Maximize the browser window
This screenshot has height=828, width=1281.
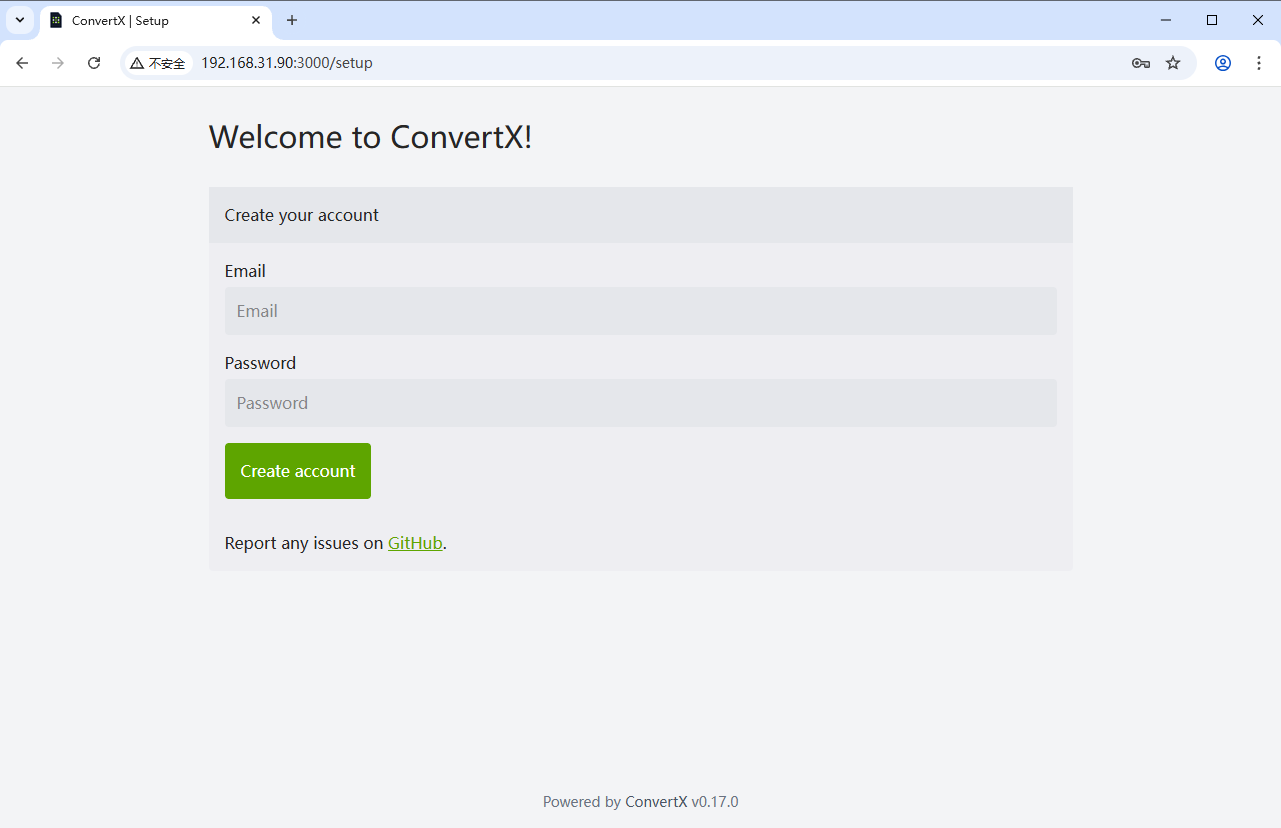(1212, 20)
